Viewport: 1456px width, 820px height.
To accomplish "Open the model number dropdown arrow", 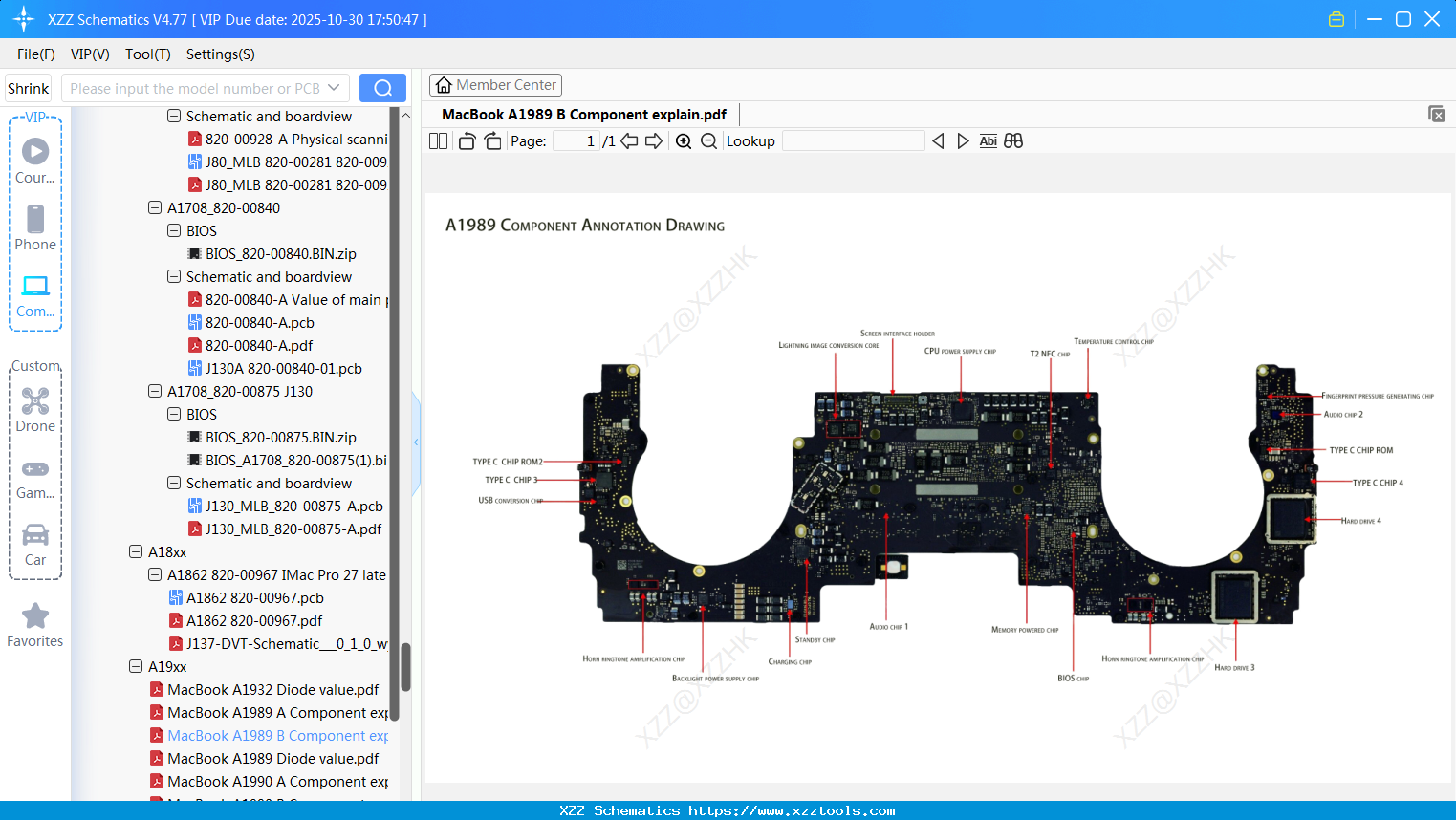I will [x=334, y=88].
